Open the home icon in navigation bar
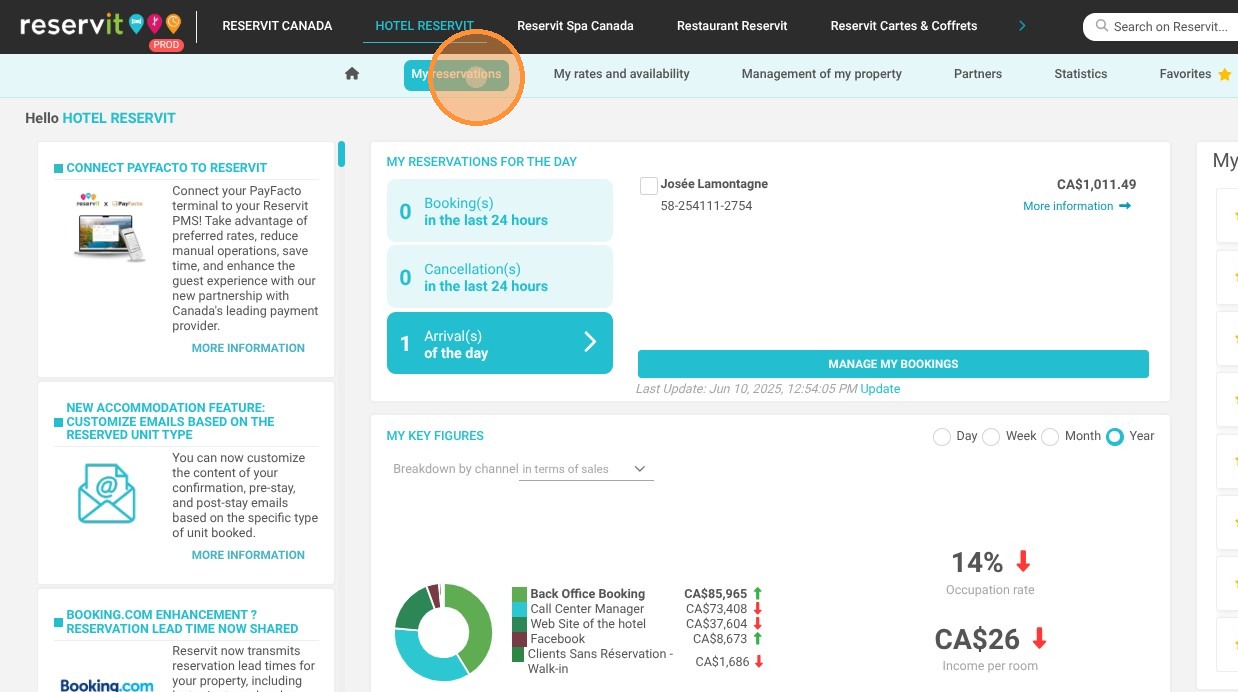 [x=352, y=73]
